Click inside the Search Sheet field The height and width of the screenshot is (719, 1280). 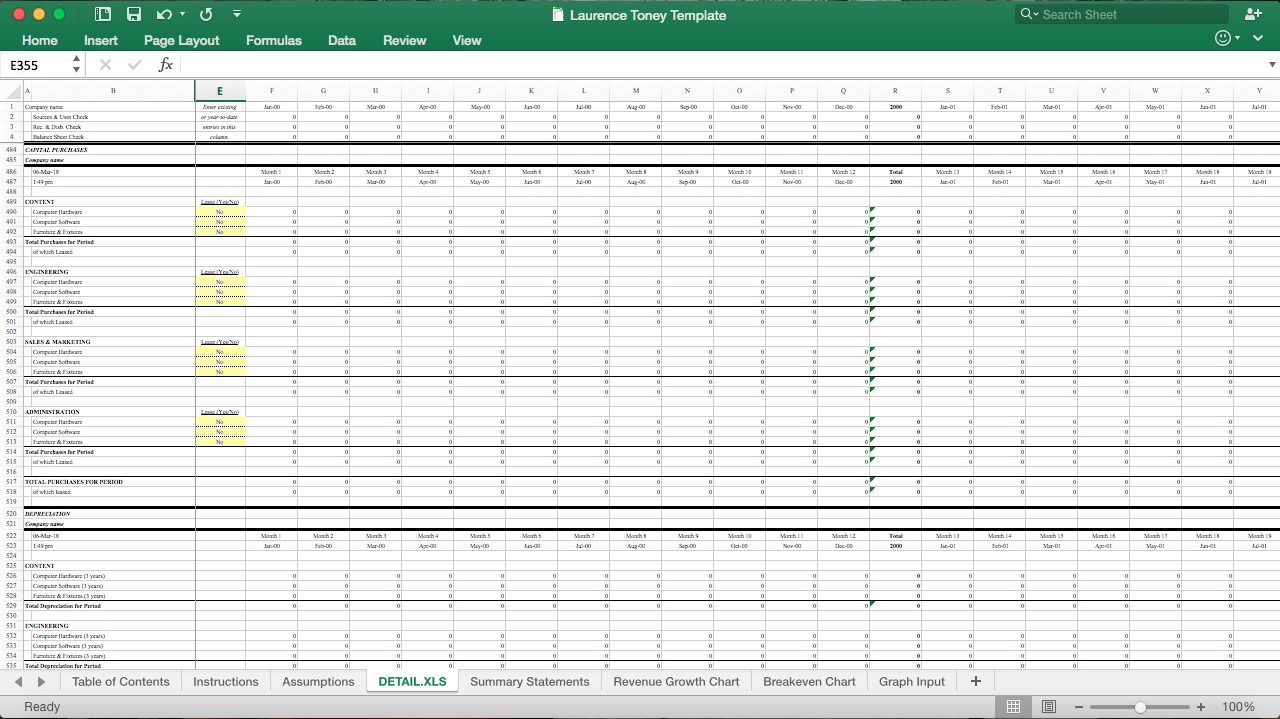pyautogui.click(x=1120, y=14)
